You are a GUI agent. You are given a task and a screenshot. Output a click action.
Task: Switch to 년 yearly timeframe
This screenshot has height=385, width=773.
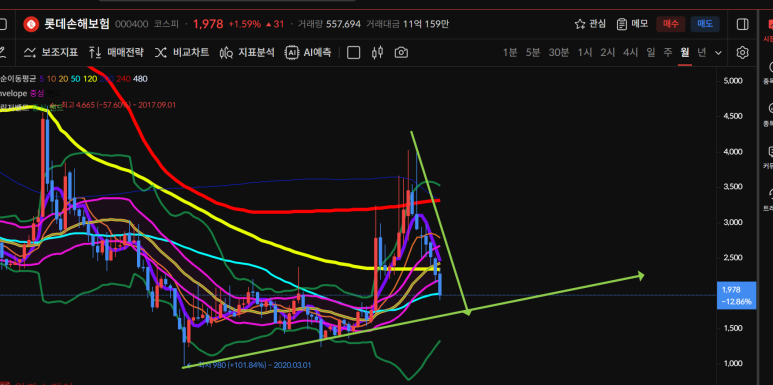(x=702, y=53)
